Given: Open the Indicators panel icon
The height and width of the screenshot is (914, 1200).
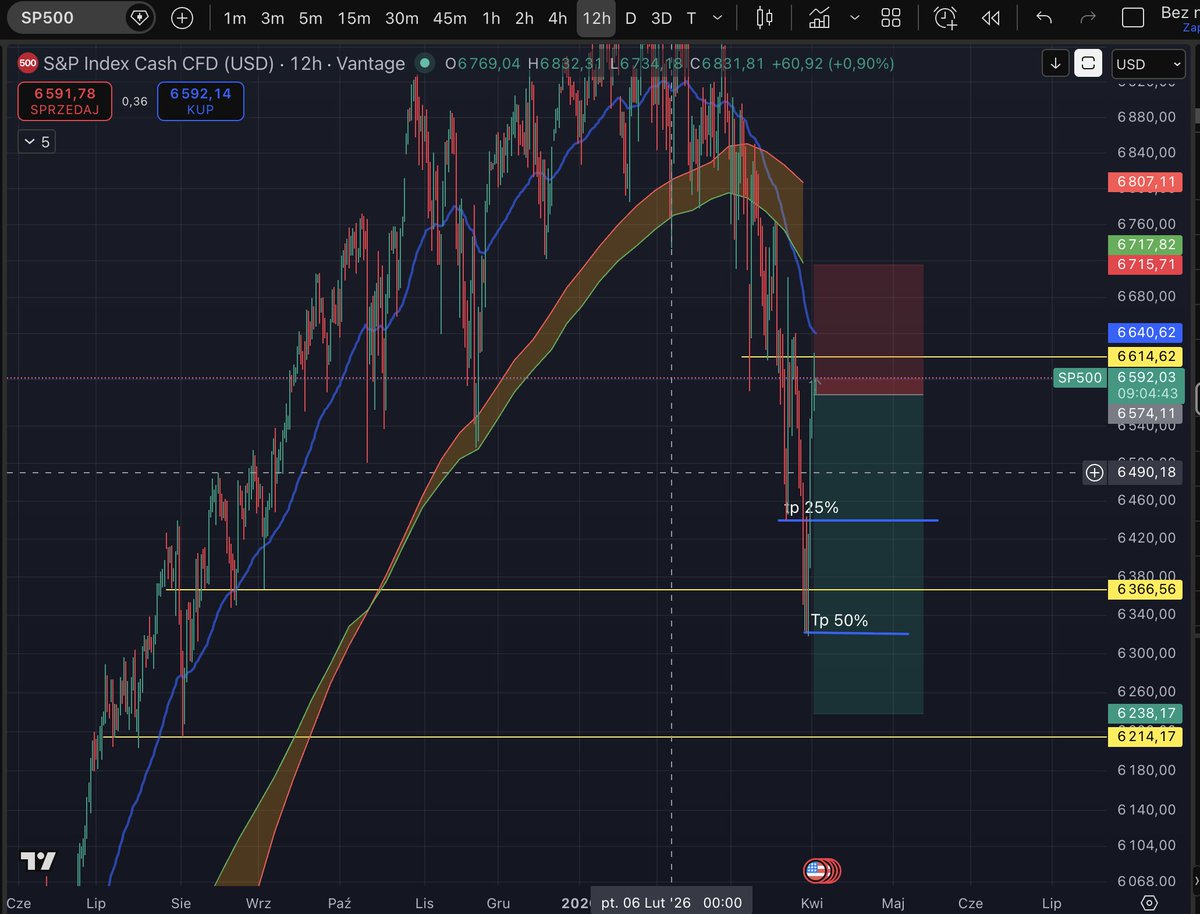Looking at the screenshot, I should pos(820,18).
